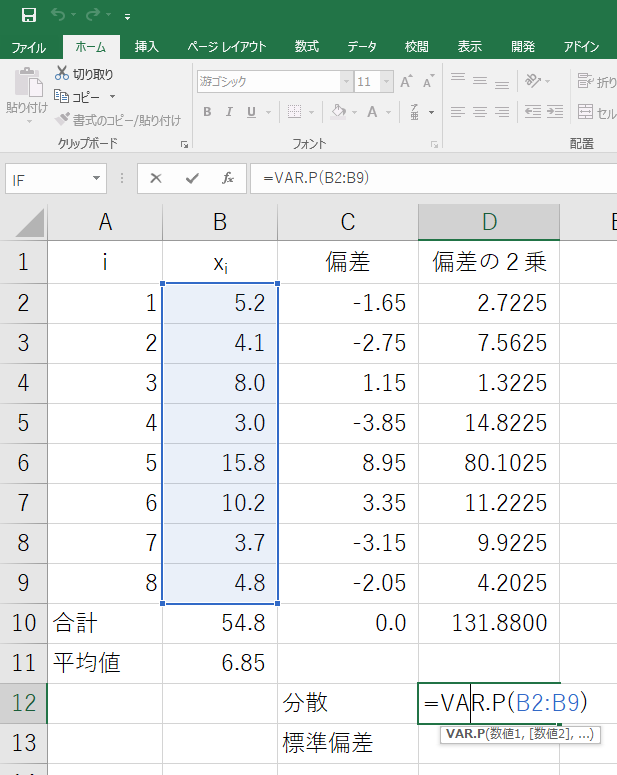Click the font size box showing 11

pos(367,82)
